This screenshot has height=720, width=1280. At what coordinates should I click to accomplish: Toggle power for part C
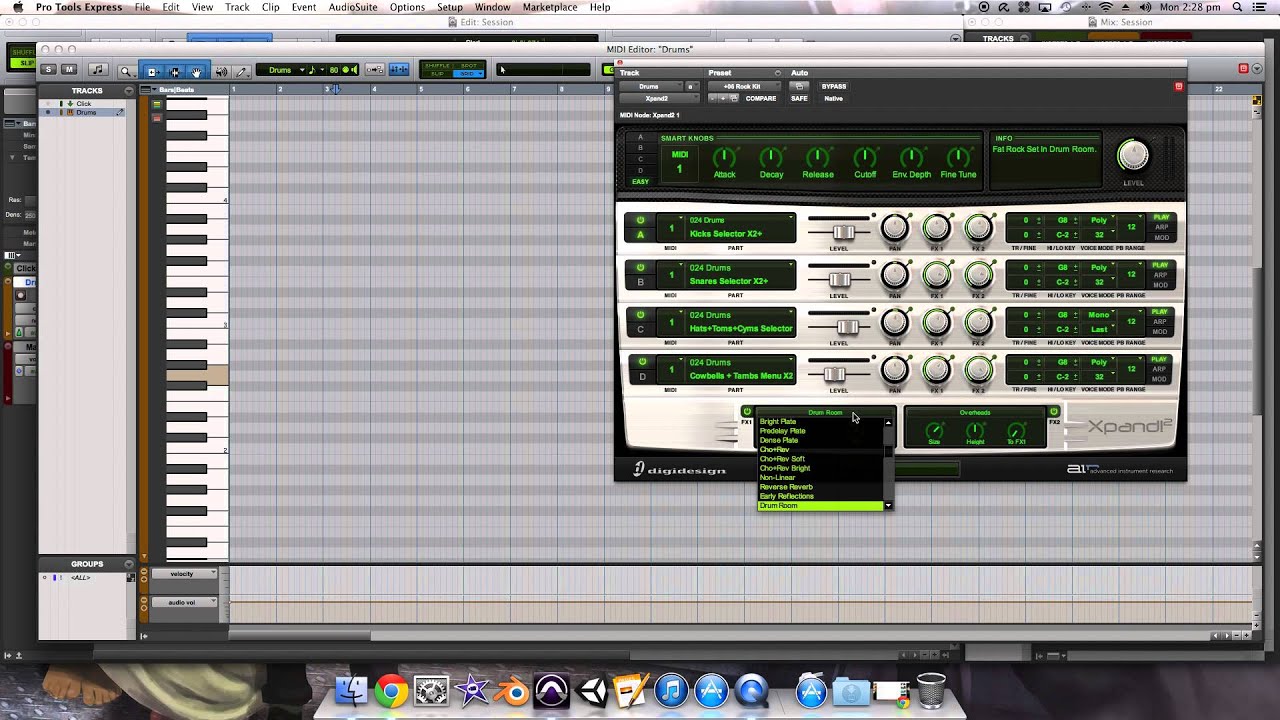[641, 314]
